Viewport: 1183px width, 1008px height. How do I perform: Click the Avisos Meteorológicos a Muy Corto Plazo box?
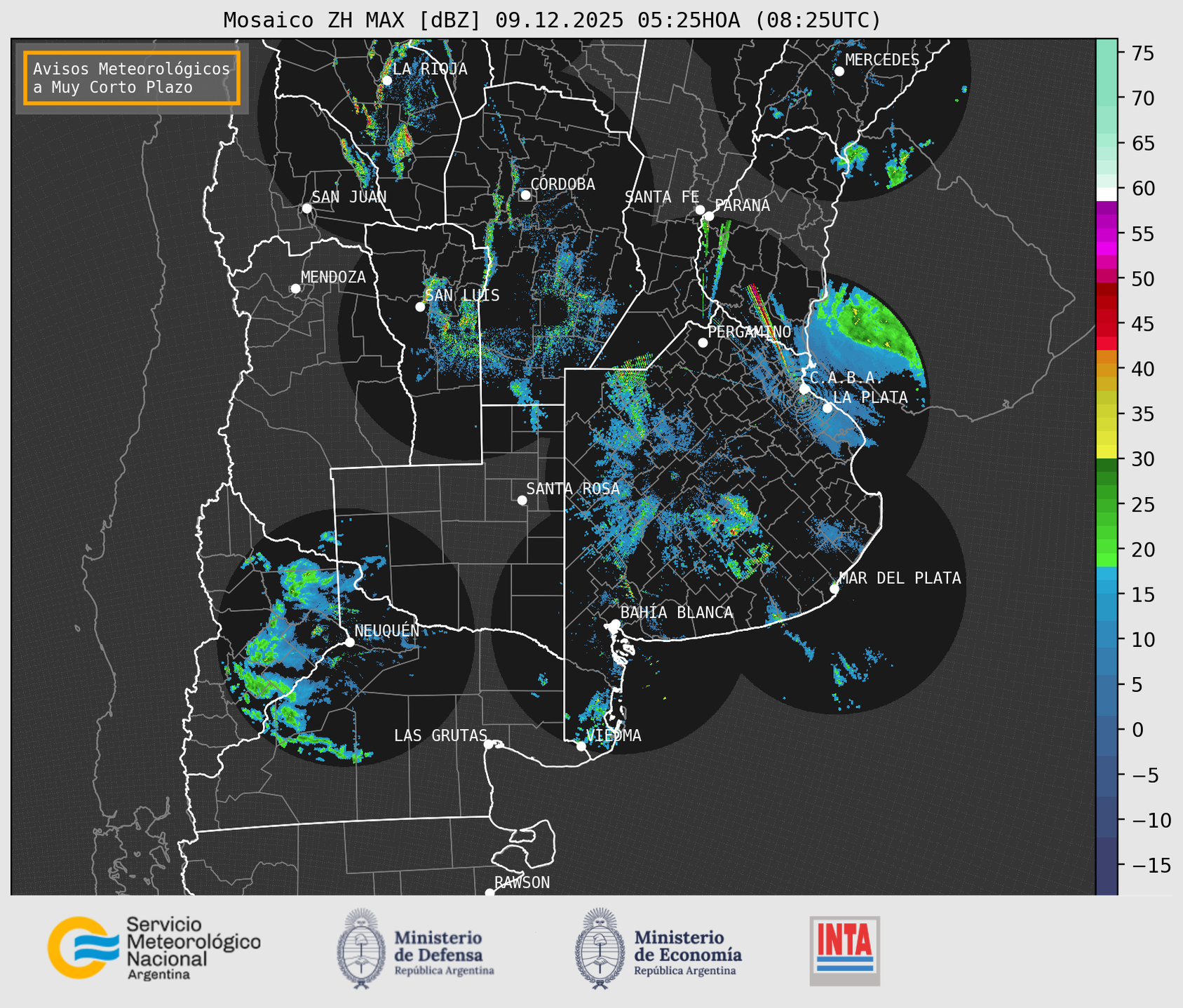(x=132, y=78)
